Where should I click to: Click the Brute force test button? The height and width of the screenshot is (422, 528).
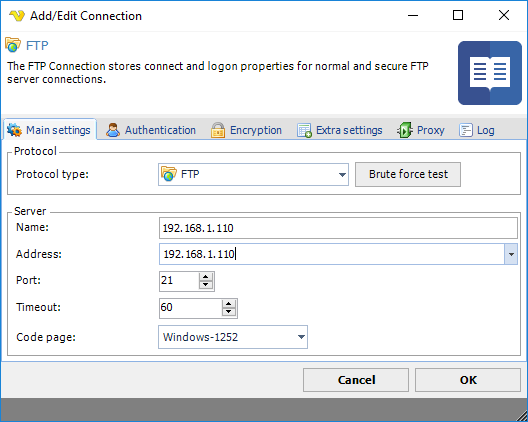[x=408, y=174]
